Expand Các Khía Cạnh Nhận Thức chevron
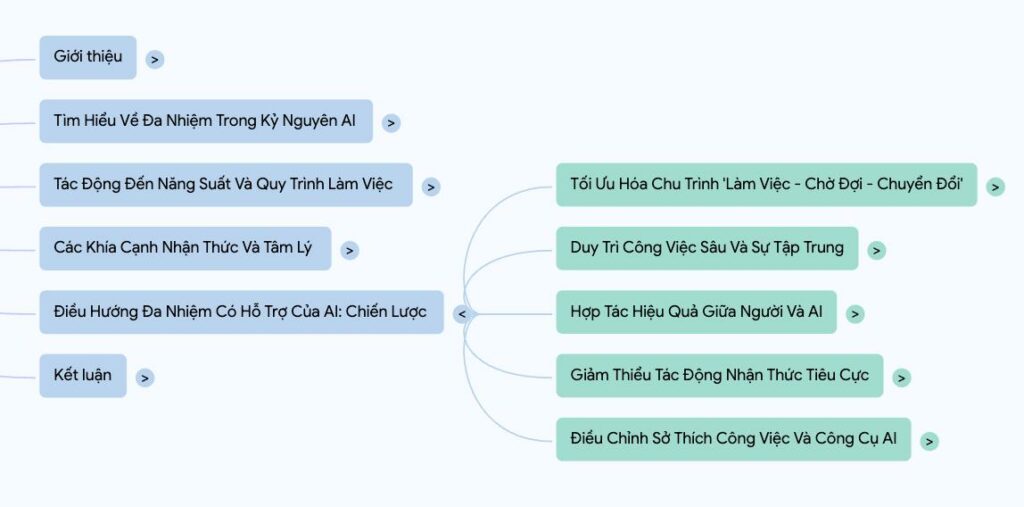This screenshot has width=1024, height=507. click(x=349, y=250)
